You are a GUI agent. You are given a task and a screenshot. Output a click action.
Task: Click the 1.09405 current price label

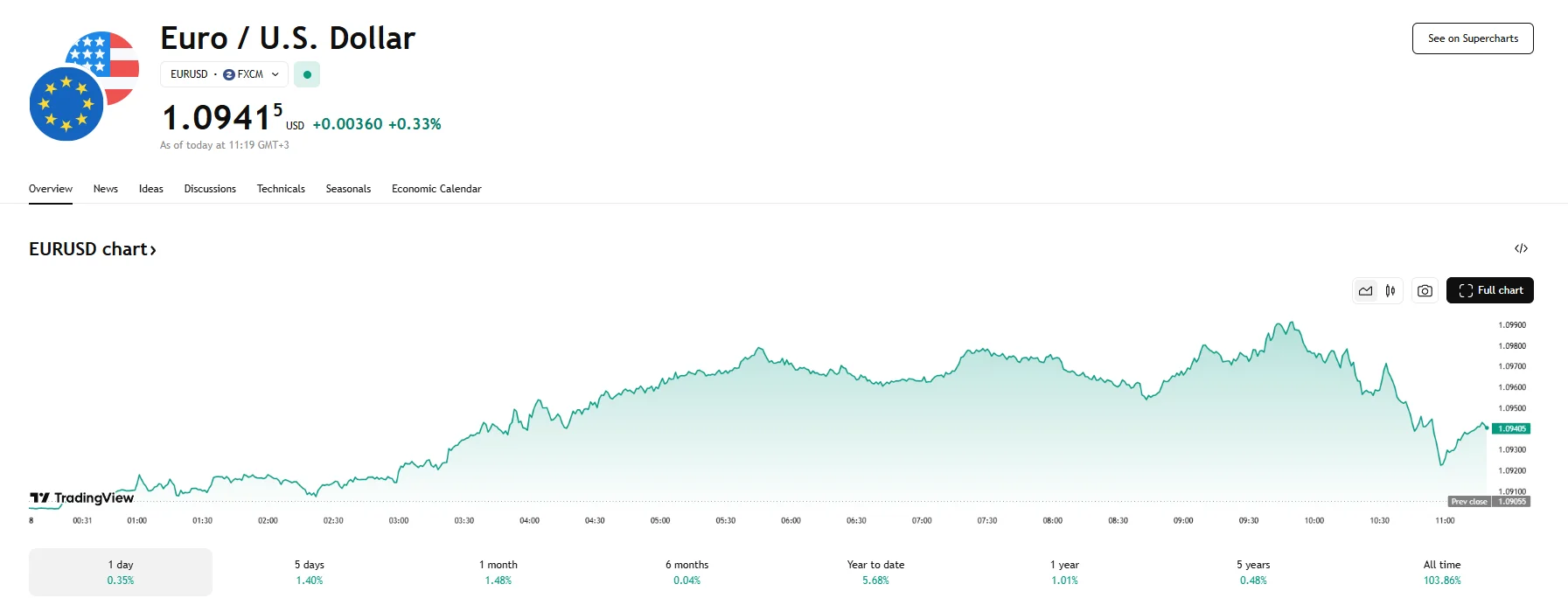click(1511, 428)
